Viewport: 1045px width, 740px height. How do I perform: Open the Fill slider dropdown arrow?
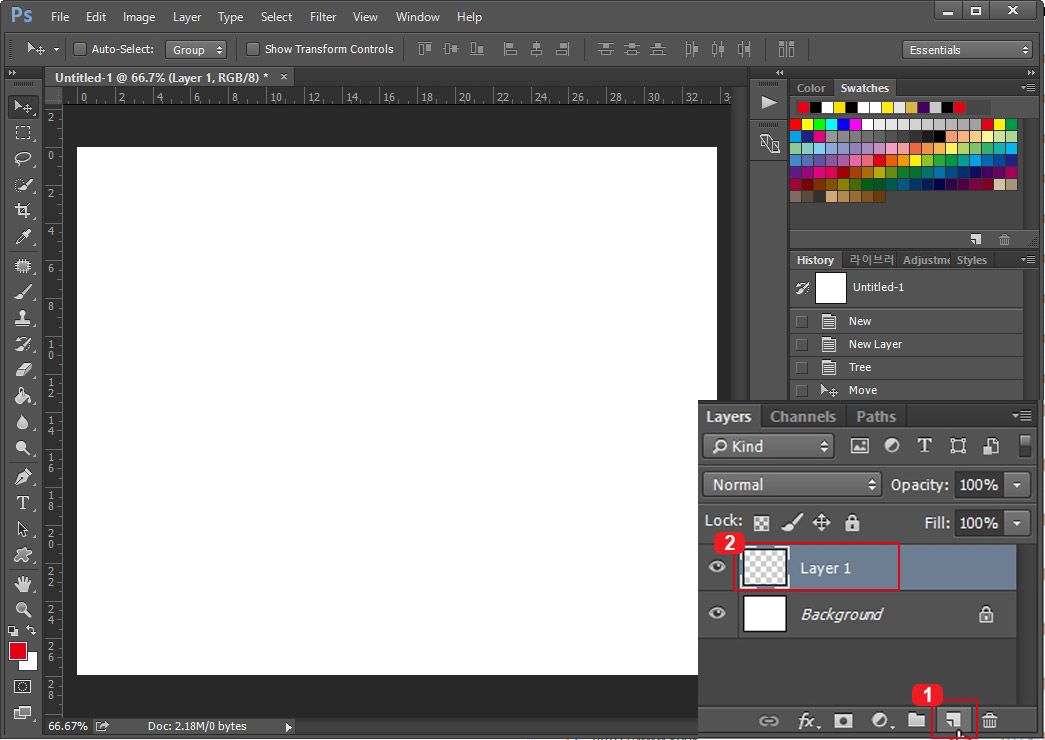point(1017,523)
